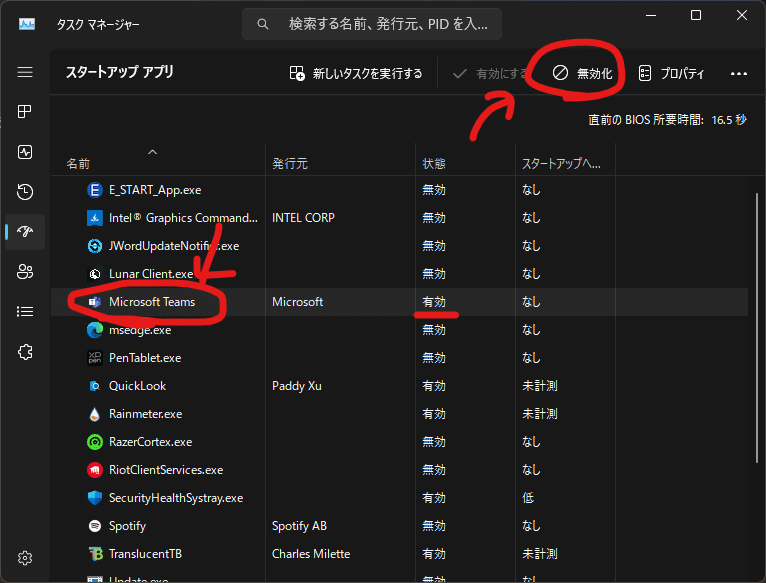The width and height of the screenshot is (766, 583).
Task: Click the msedge.exe Edge icon
Action: (95, 330)
